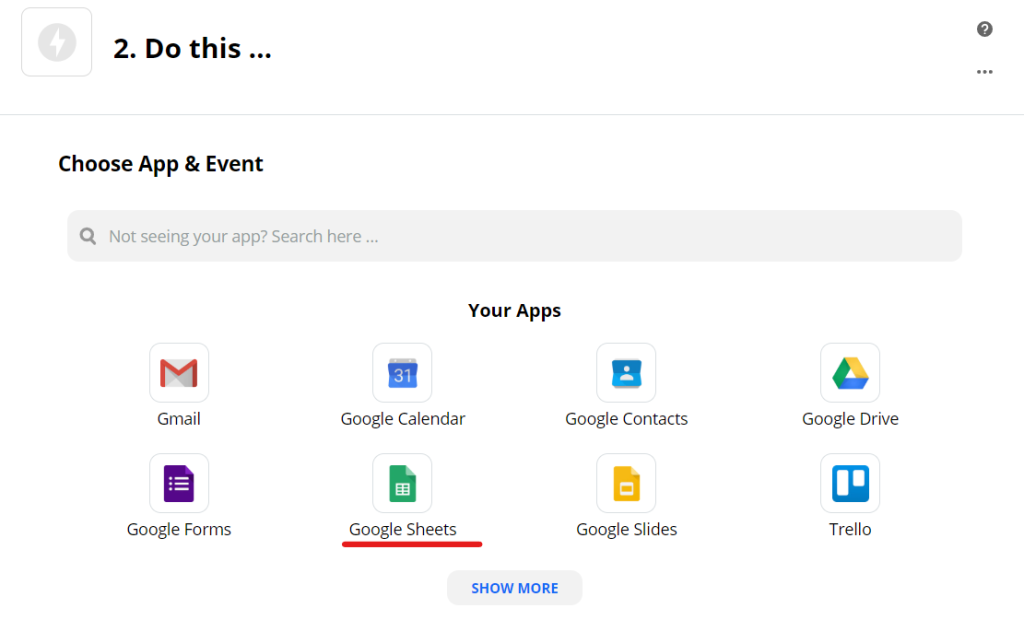Click the SHOW MORE button

pos(515,588)
